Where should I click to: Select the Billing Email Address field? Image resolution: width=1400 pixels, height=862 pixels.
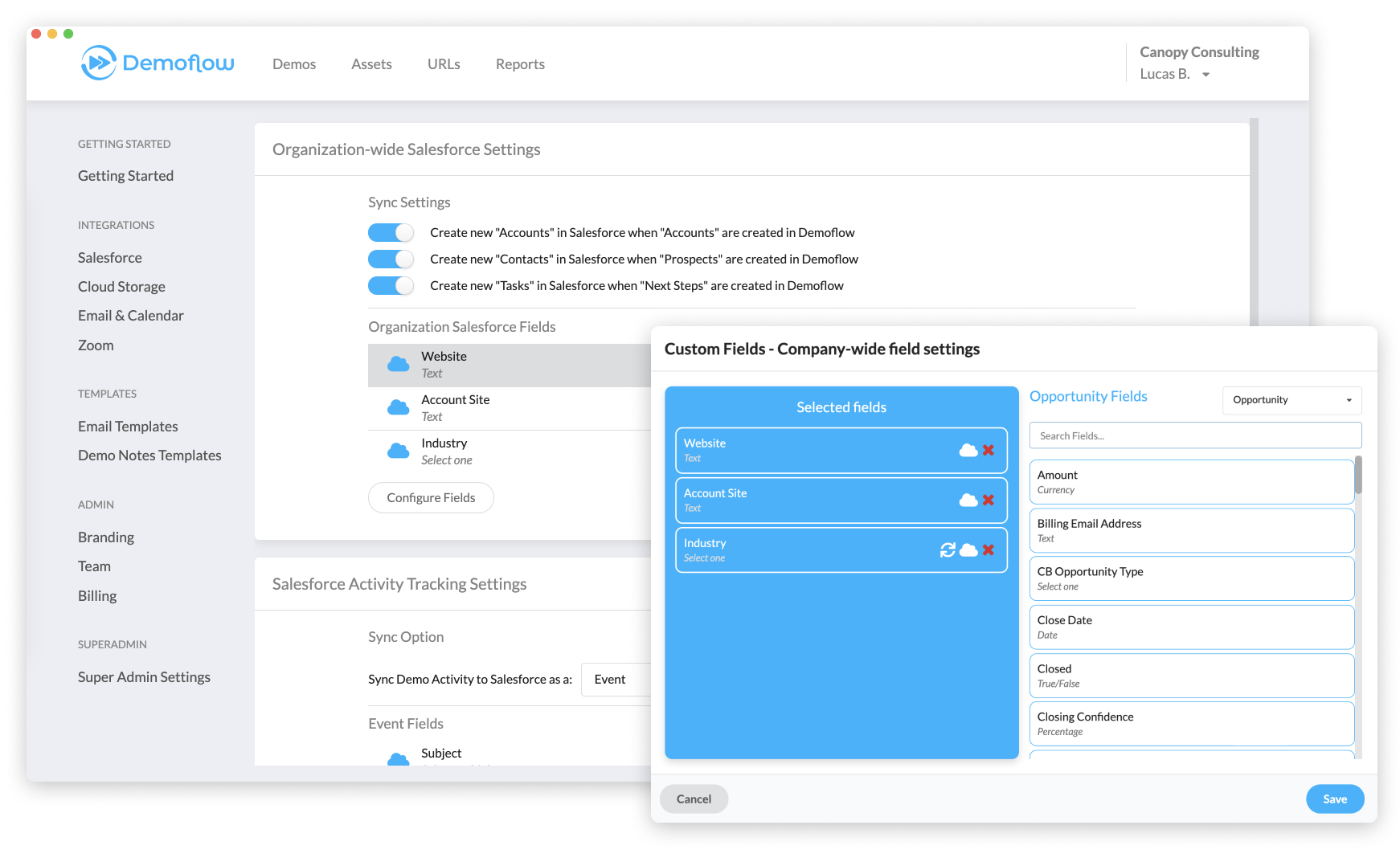tap(1191, 530)
